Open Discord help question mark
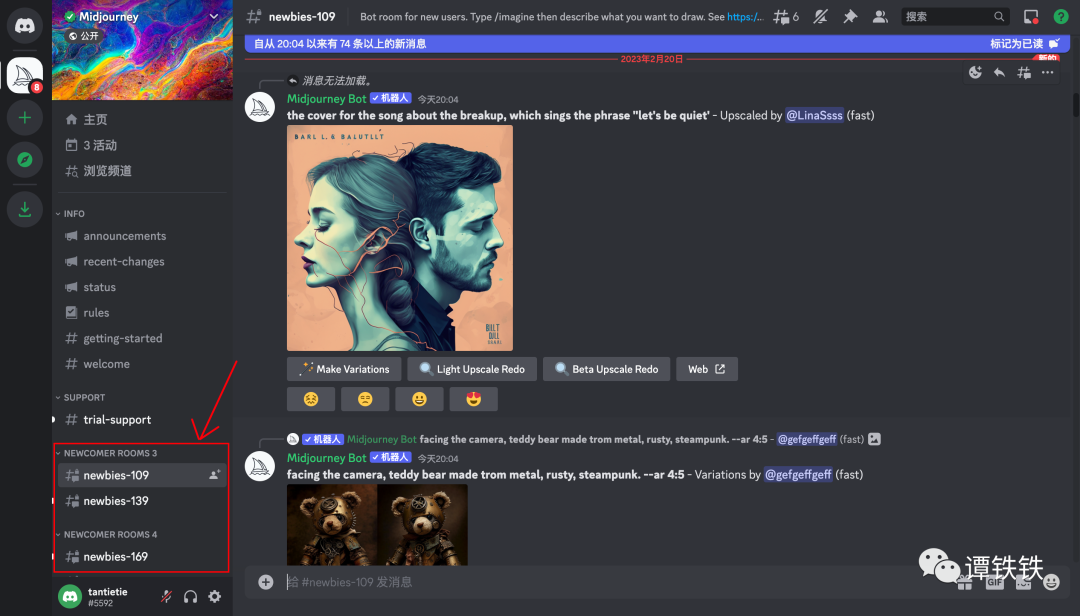 pyautogui.click(x=1061, y=17)
